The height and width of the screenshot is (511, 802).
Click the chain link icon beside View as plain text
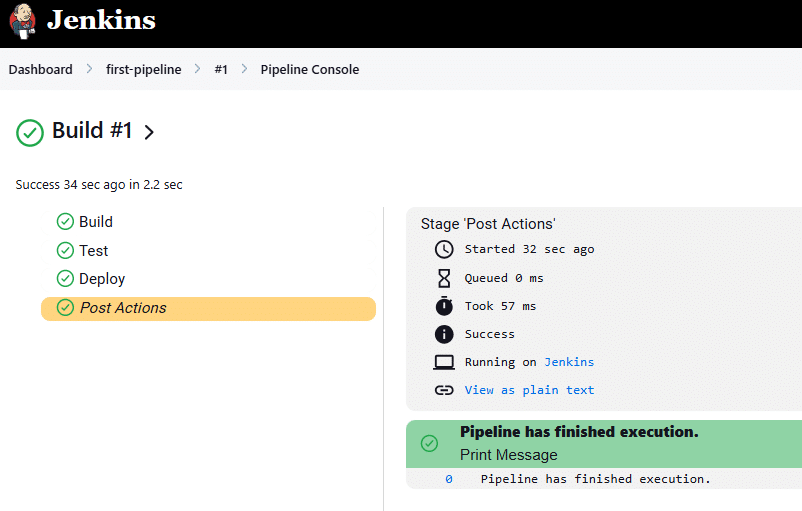tap(444, 390)
